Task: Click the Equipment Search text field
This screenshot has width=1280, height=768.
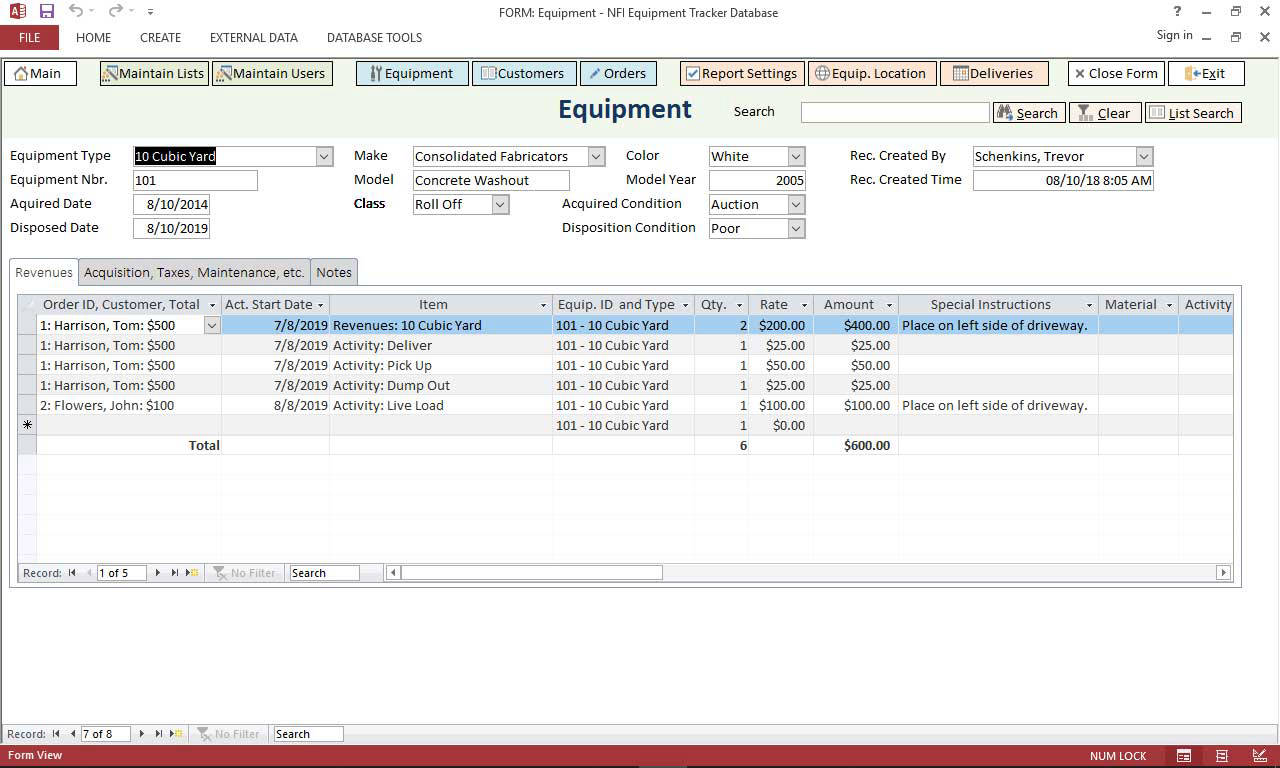Action: click(894, 112)
